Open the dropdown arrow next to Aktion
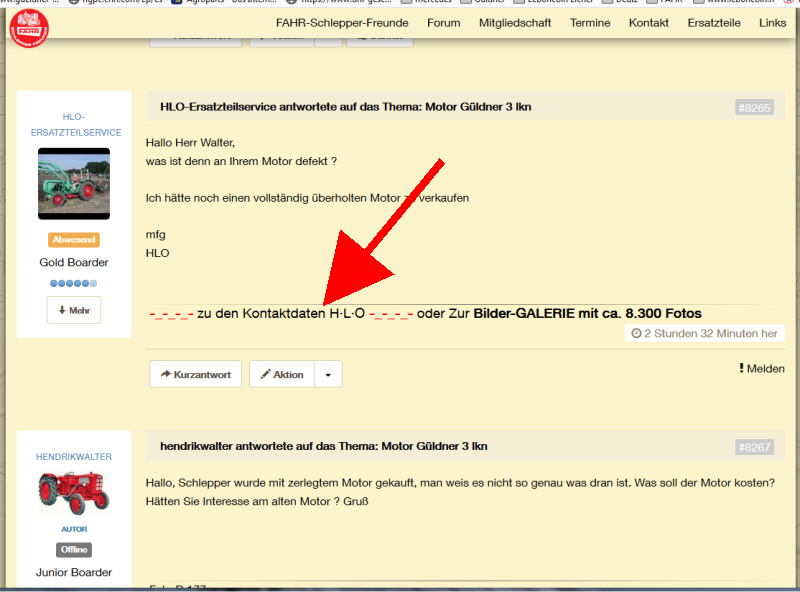Screen dimensions: 800x592 pyautogui.click(x=328, y=375)
